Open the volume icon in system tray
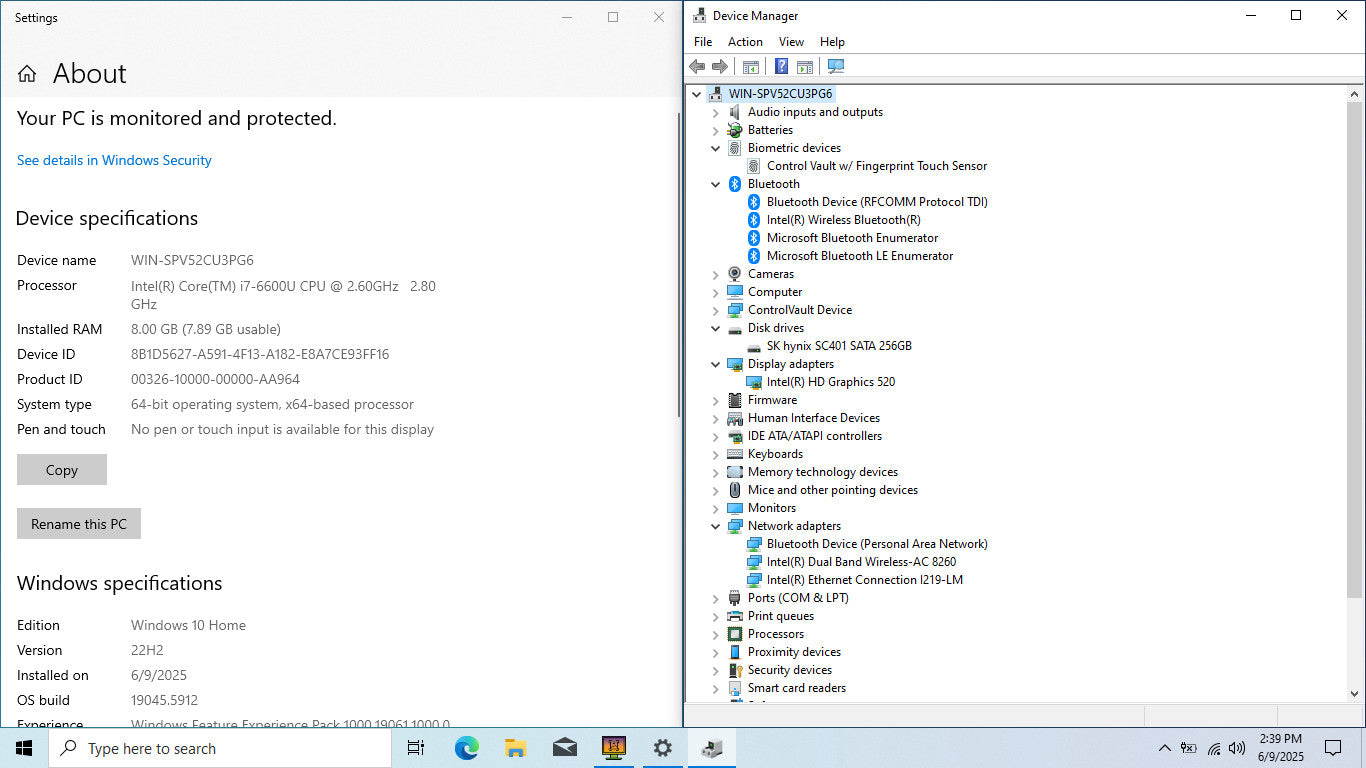This screenshot has width=1366, height=768. [1237, 748]
